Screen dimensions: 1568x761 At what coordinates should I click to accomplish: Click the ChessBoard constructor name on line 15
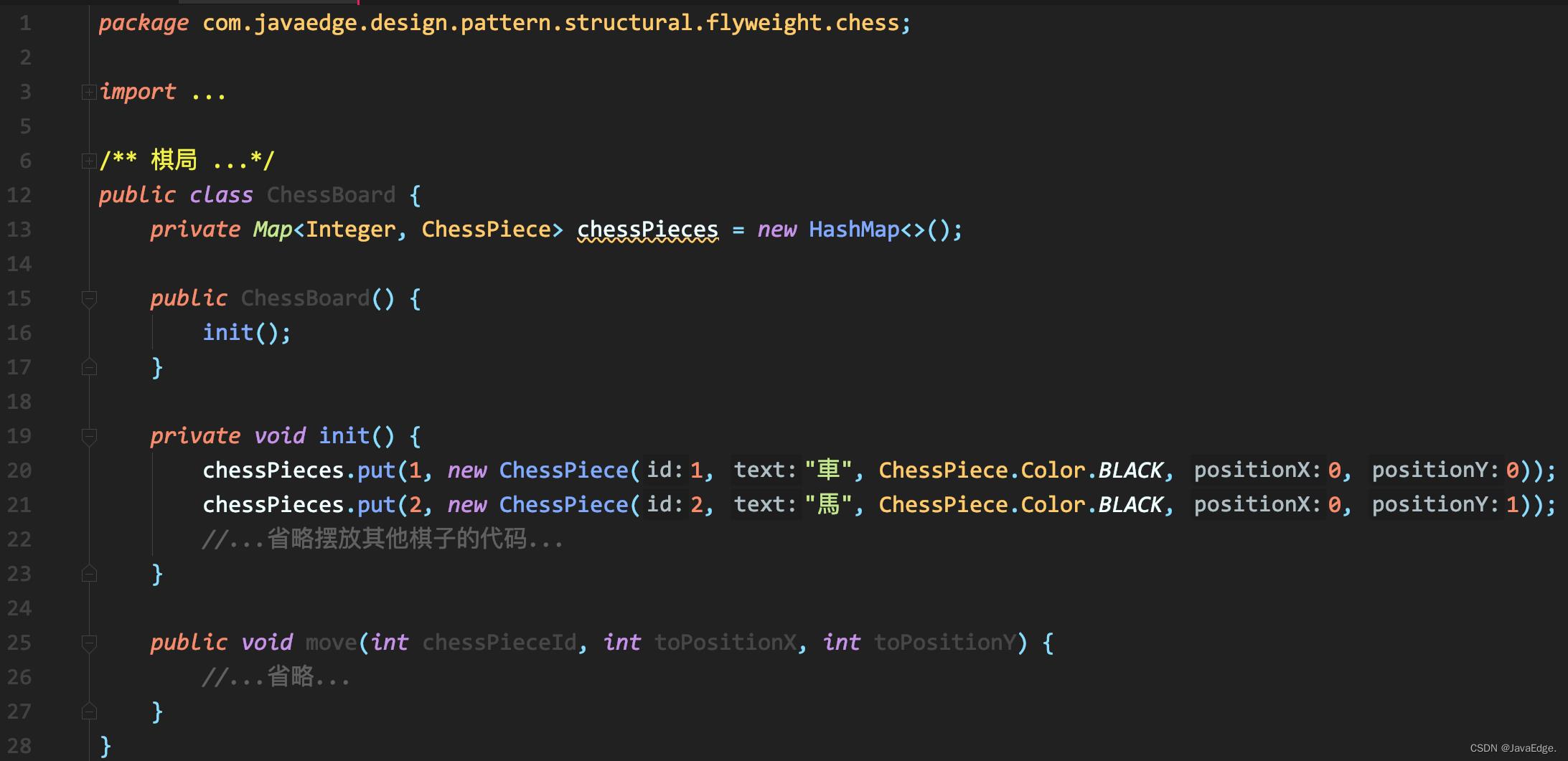pos(305,298)
